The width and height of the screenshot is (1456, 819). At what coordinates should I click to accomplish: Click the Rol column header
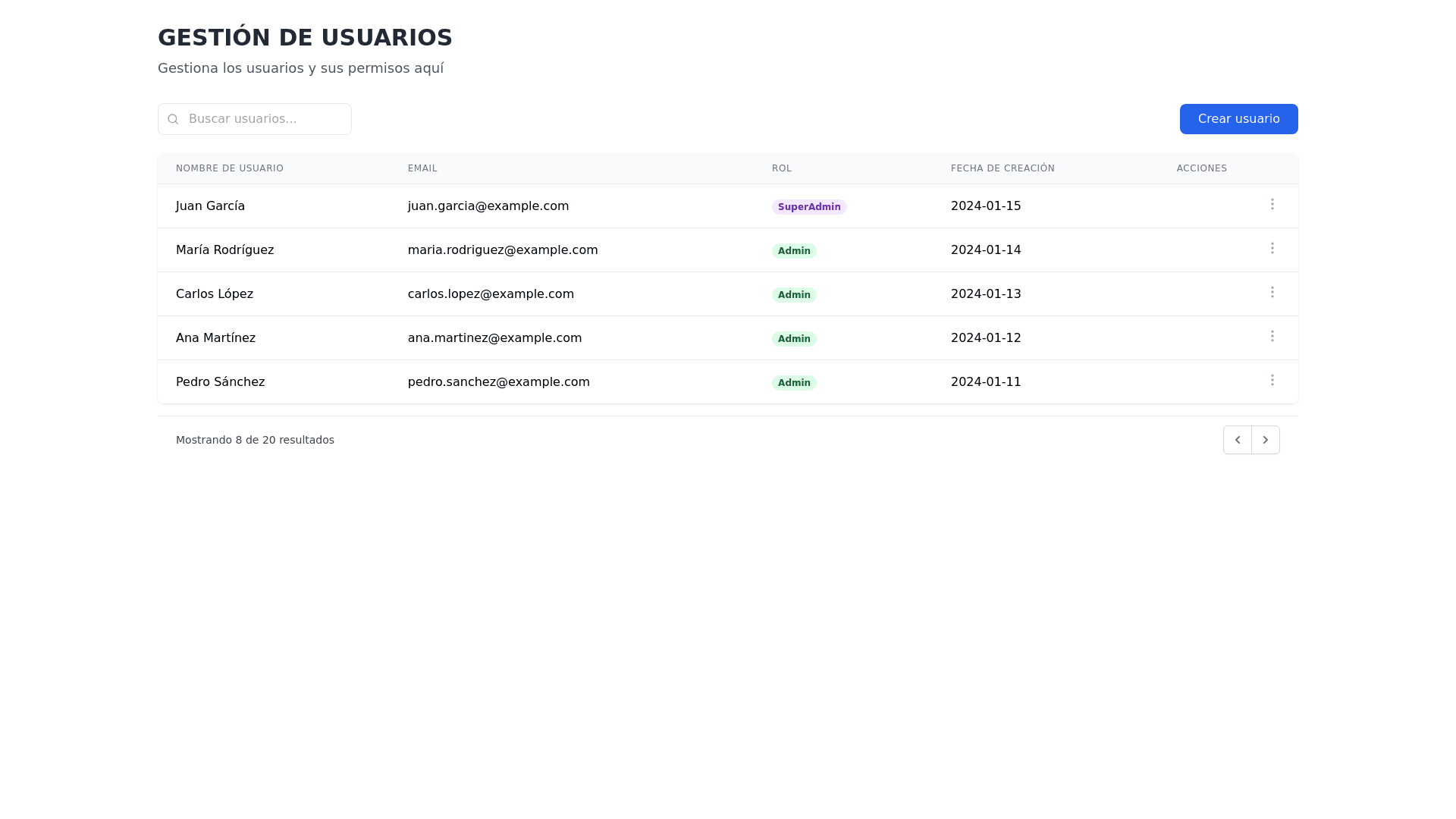[781, 168]
